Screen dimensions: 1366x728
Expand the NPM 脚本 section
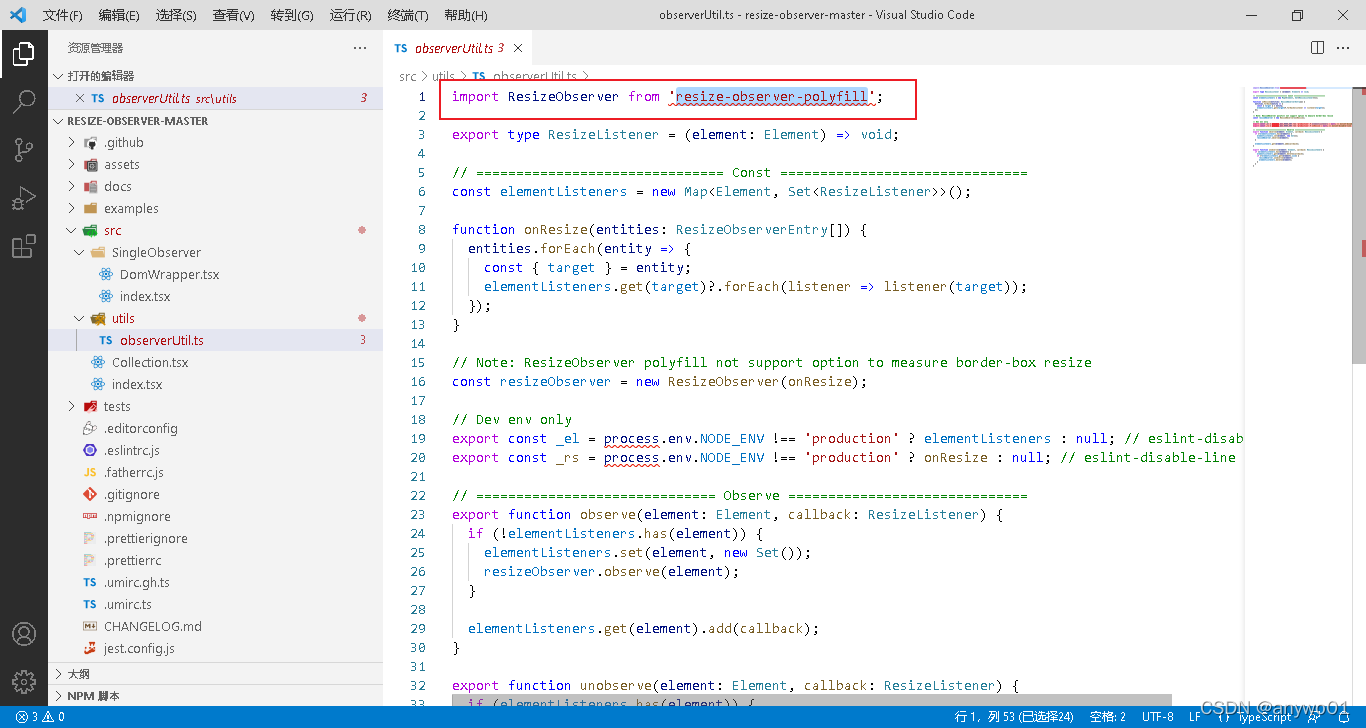tap(215, 696)
